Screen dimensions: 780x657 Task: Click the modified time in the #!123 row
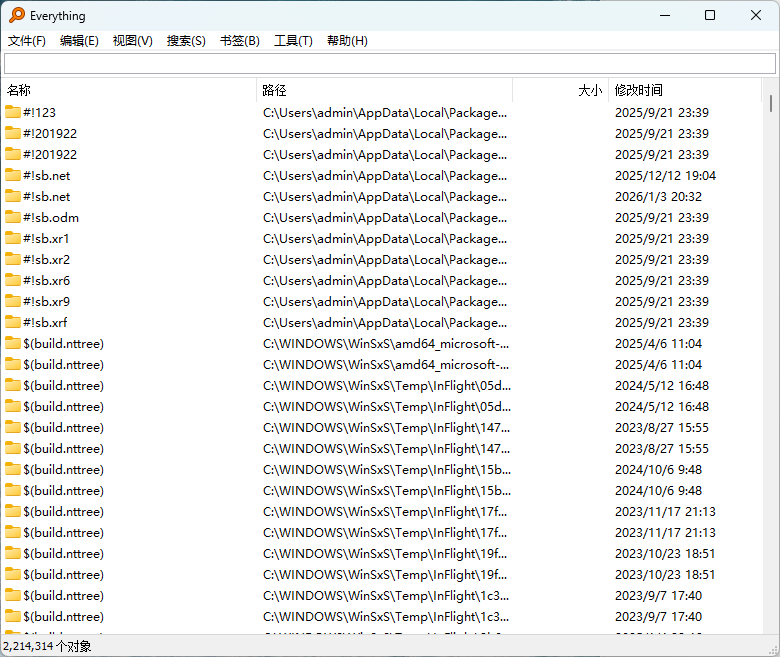coord(662,112)
